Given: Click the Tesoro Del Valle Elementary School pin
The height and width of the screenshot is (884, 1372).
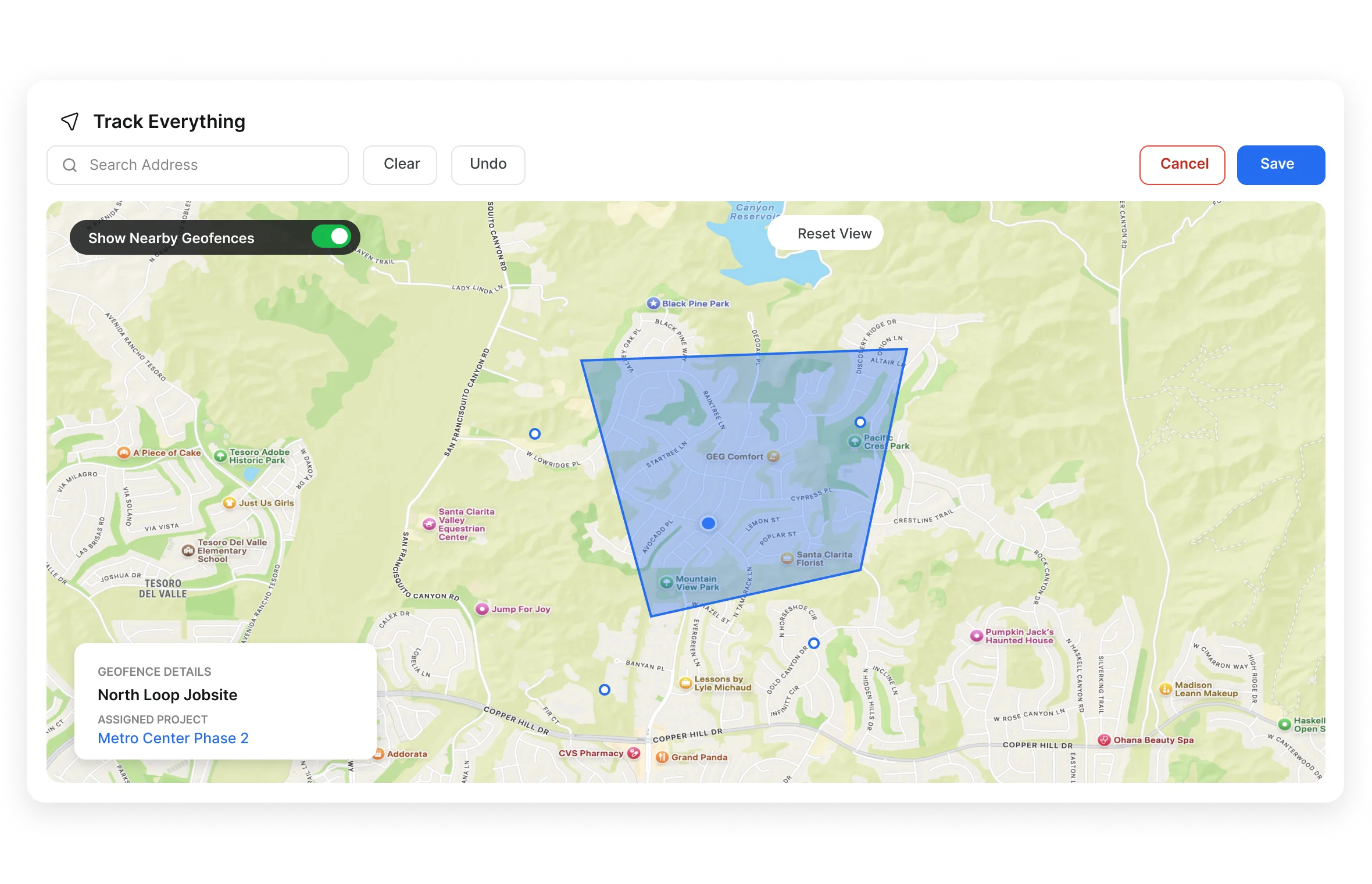Looking at the screenshot, I should coord(188,550).
